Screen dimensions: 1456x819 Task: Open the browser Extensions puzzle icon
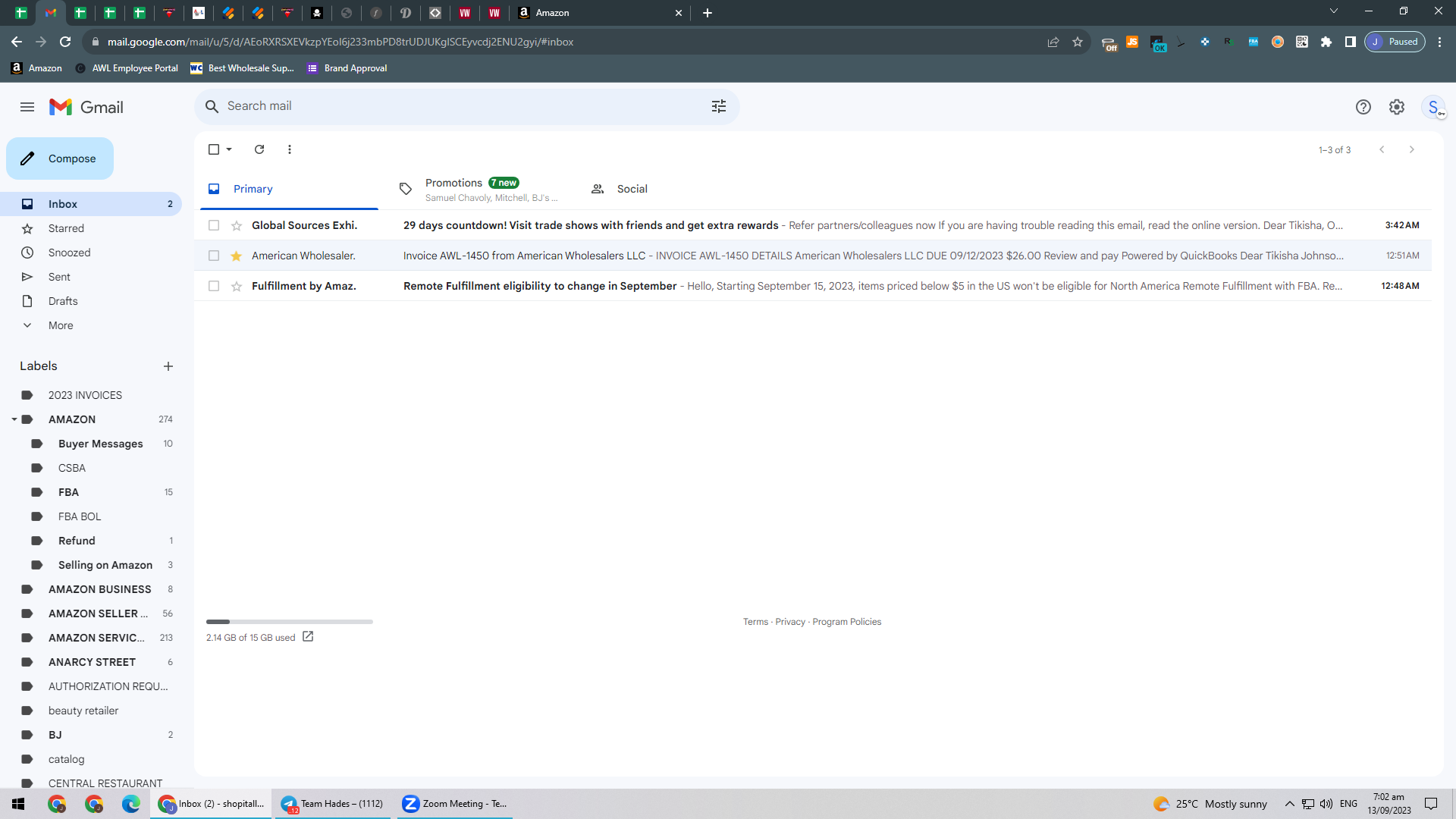pos(1326,42)
